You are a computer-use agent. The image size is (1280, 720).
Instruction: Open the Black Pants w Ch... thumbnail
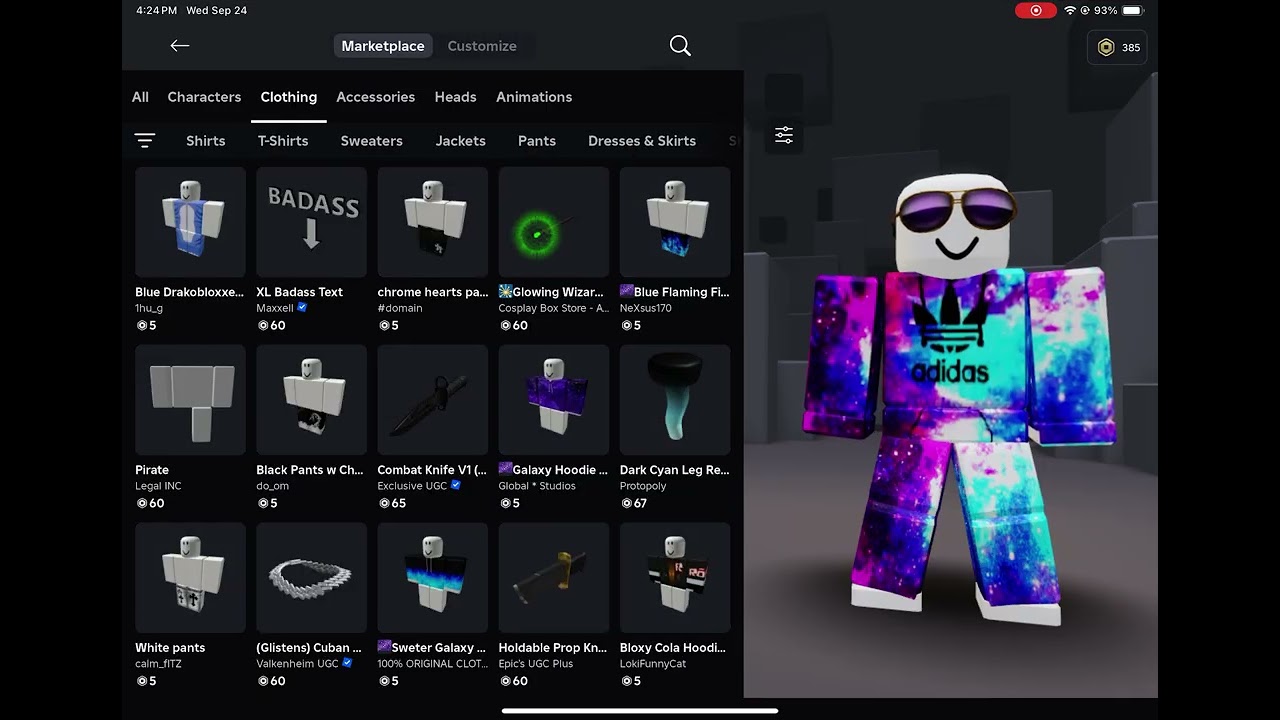[x=311, y=400]
